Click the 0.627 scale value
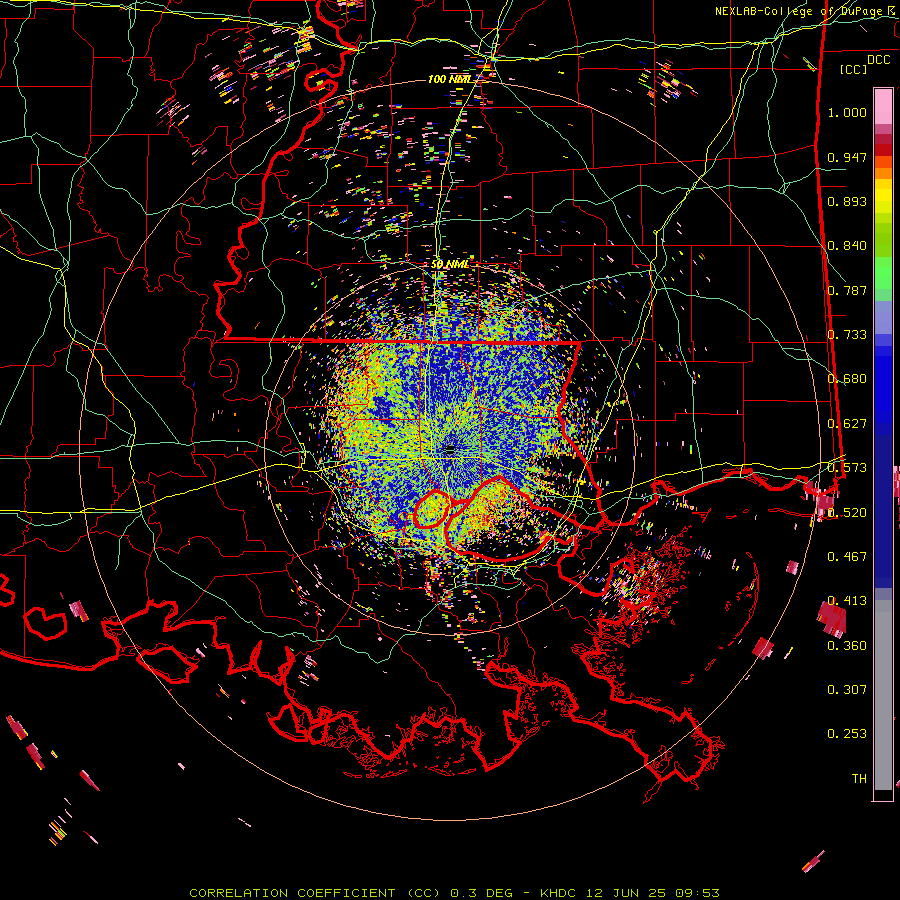 point(847,424)
